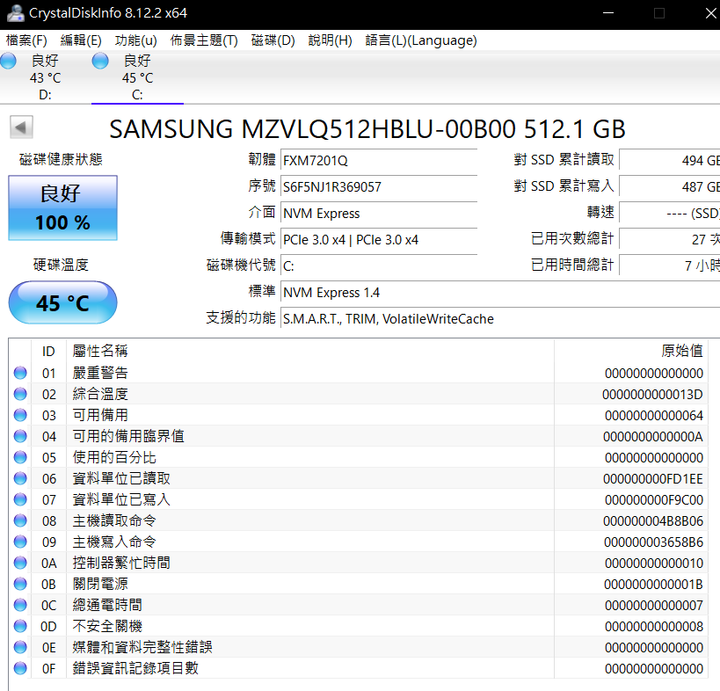Open the 說明(H) menu
Screen dimensions: 720x691
click(330, 40)
